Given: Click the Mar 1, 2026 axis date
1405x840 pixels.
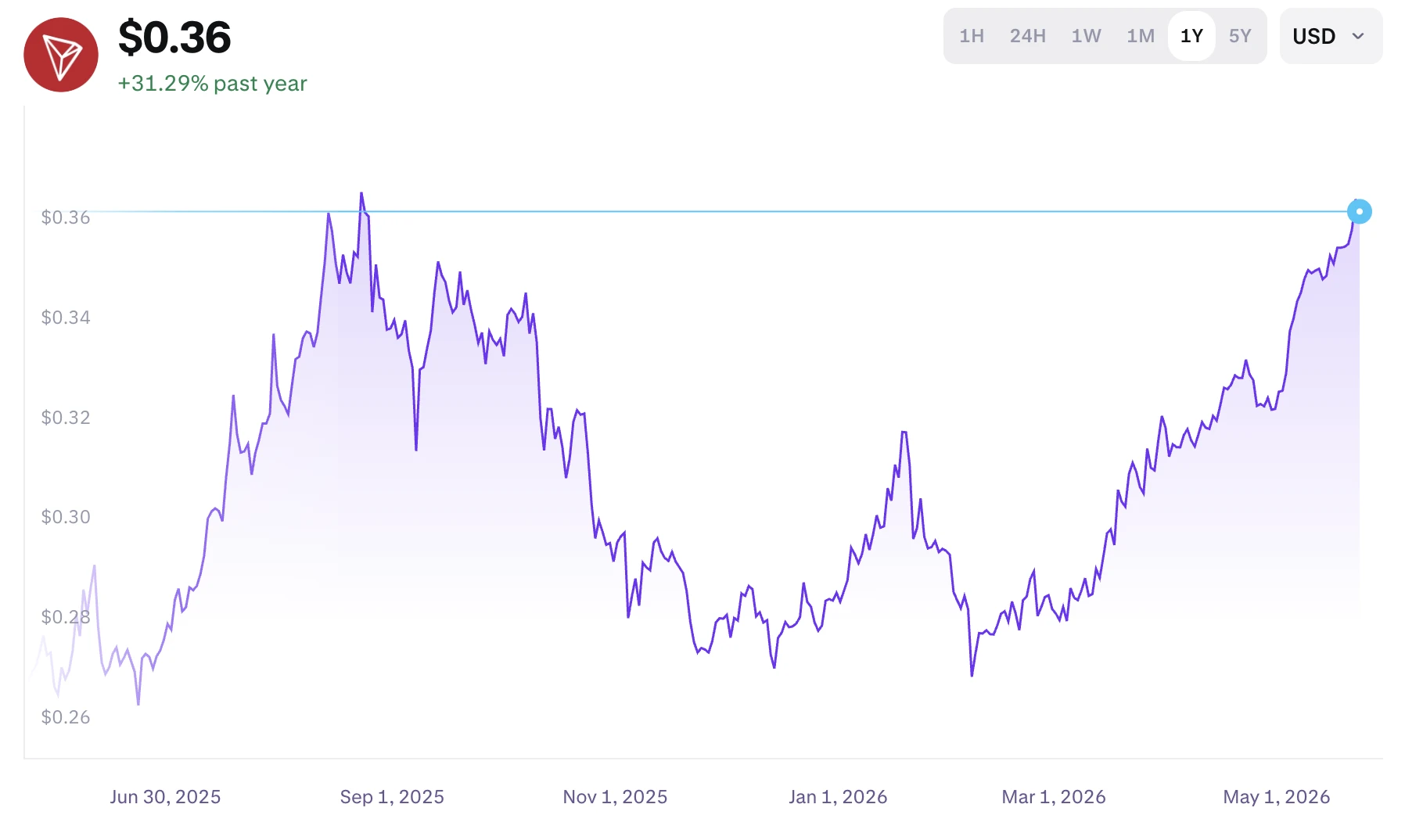Looking at the screenshot, I should click(1054, 797).
